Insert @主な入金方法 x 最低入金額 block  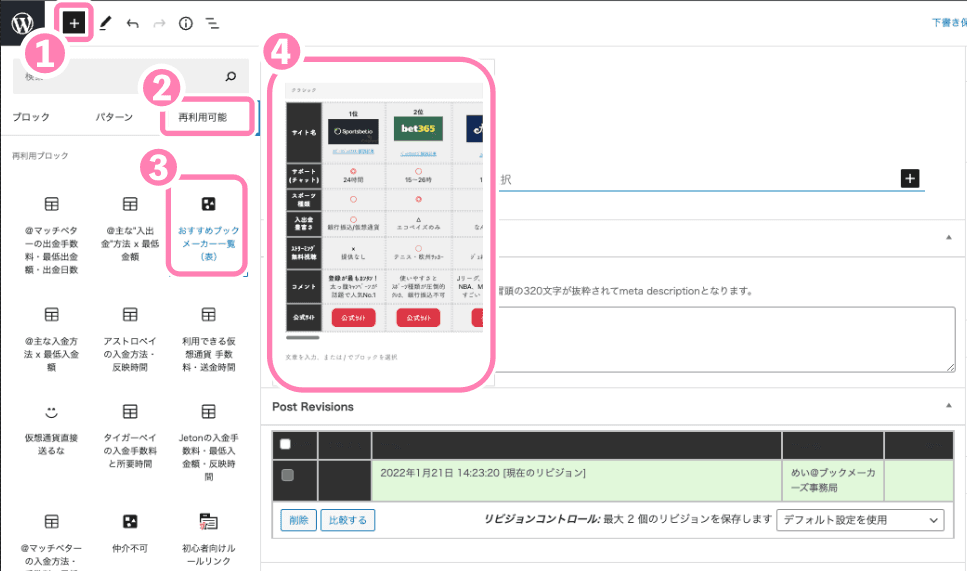[x=51, y=340]
